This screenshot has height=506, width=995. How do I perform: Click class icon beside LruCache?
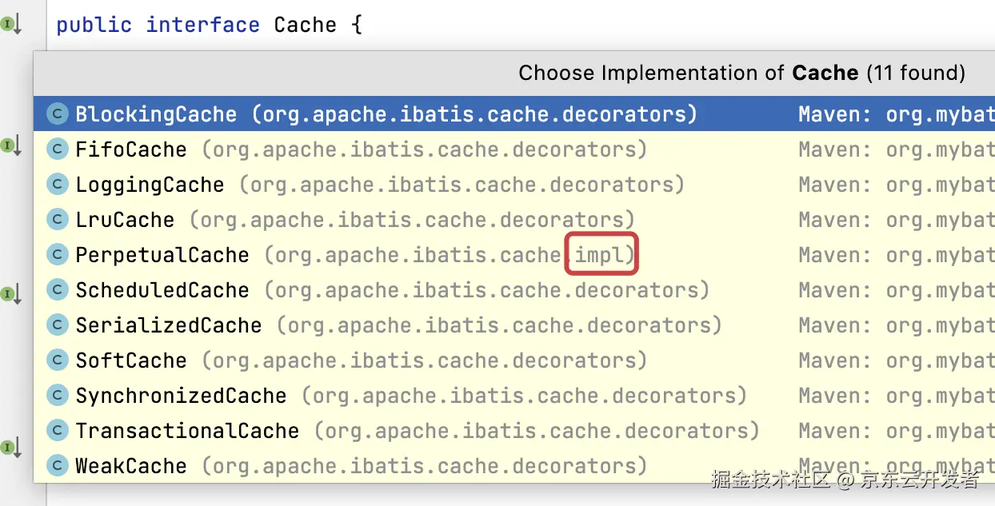(x=57, y=220)
